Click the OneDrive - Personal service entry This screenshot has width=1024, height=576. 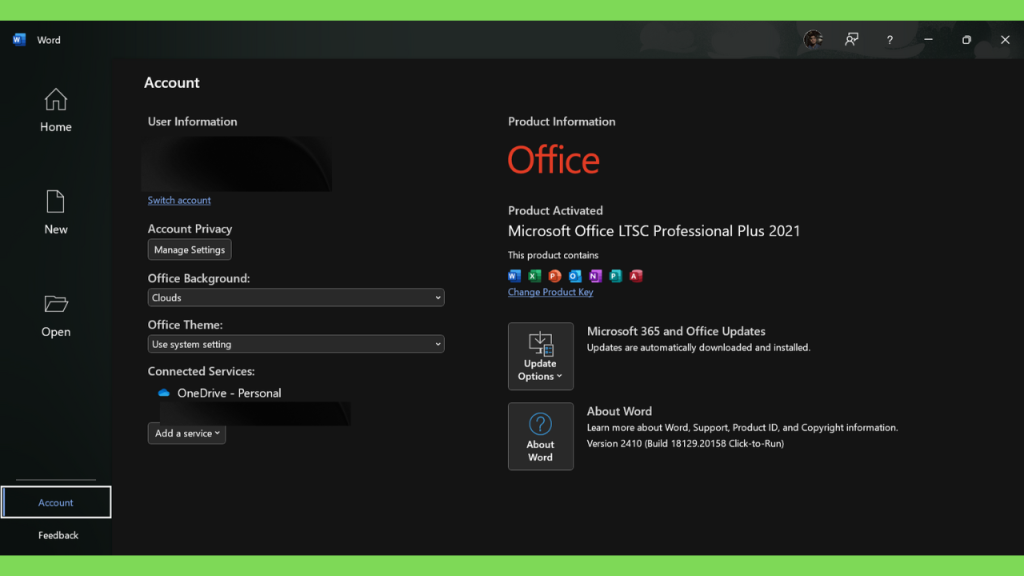pyautogui.click(x=229, y=393)
